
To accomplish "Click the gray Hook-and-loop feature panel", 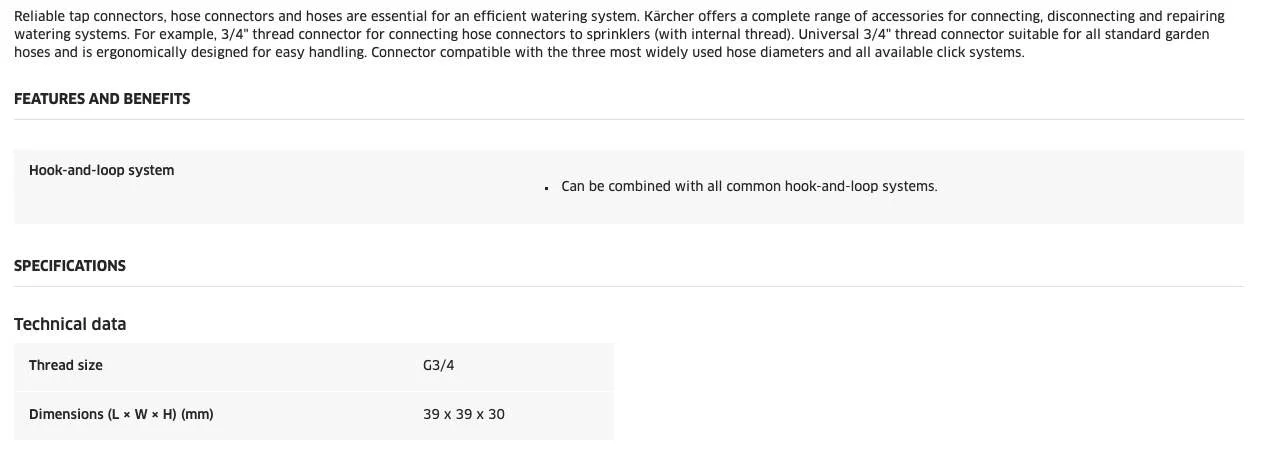I will click(629, 187).
